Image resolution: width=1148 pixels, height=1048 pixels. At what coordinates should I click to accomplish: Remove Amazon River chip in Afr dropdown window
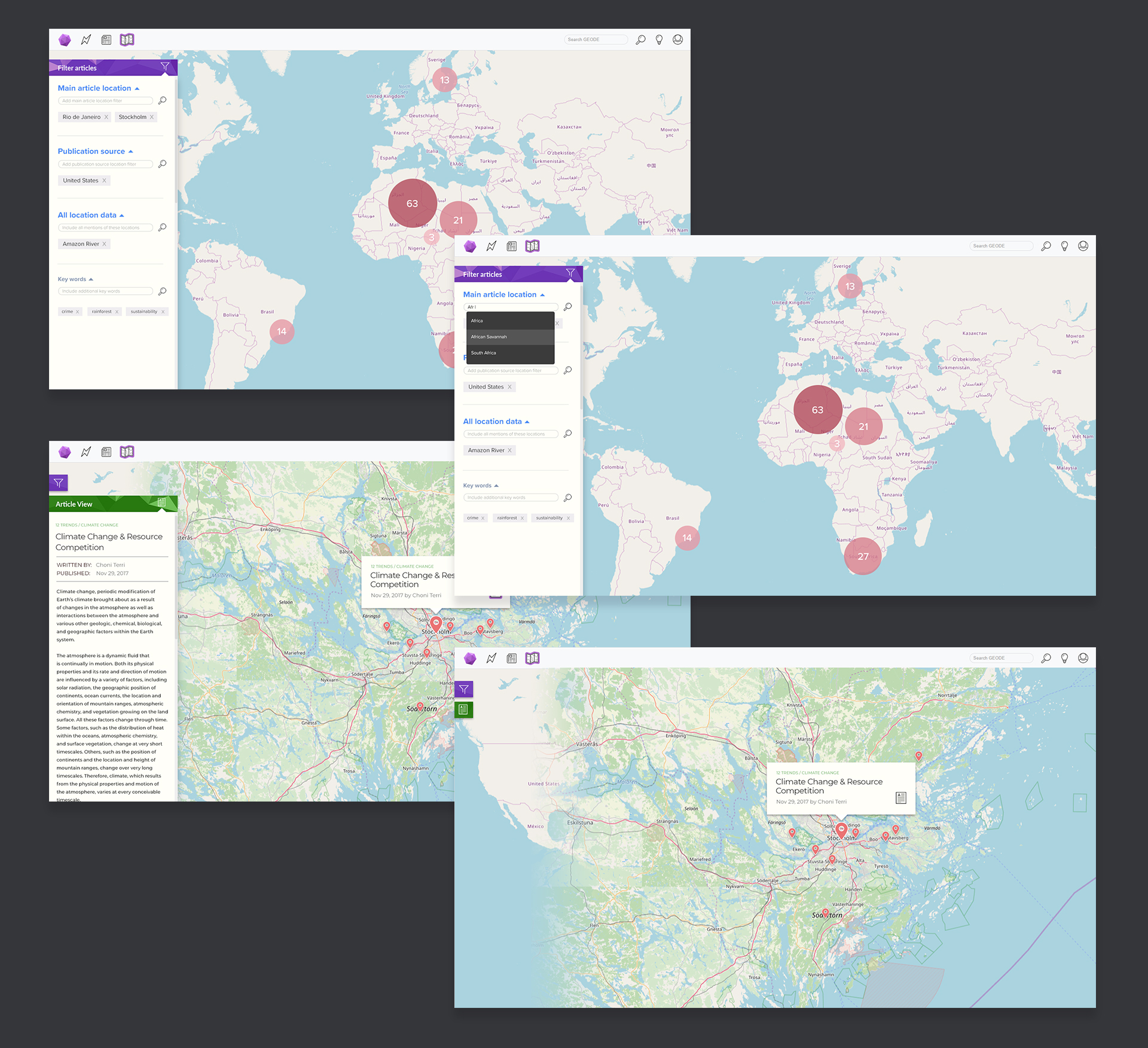pyautogui.click(x=509, y=450)
